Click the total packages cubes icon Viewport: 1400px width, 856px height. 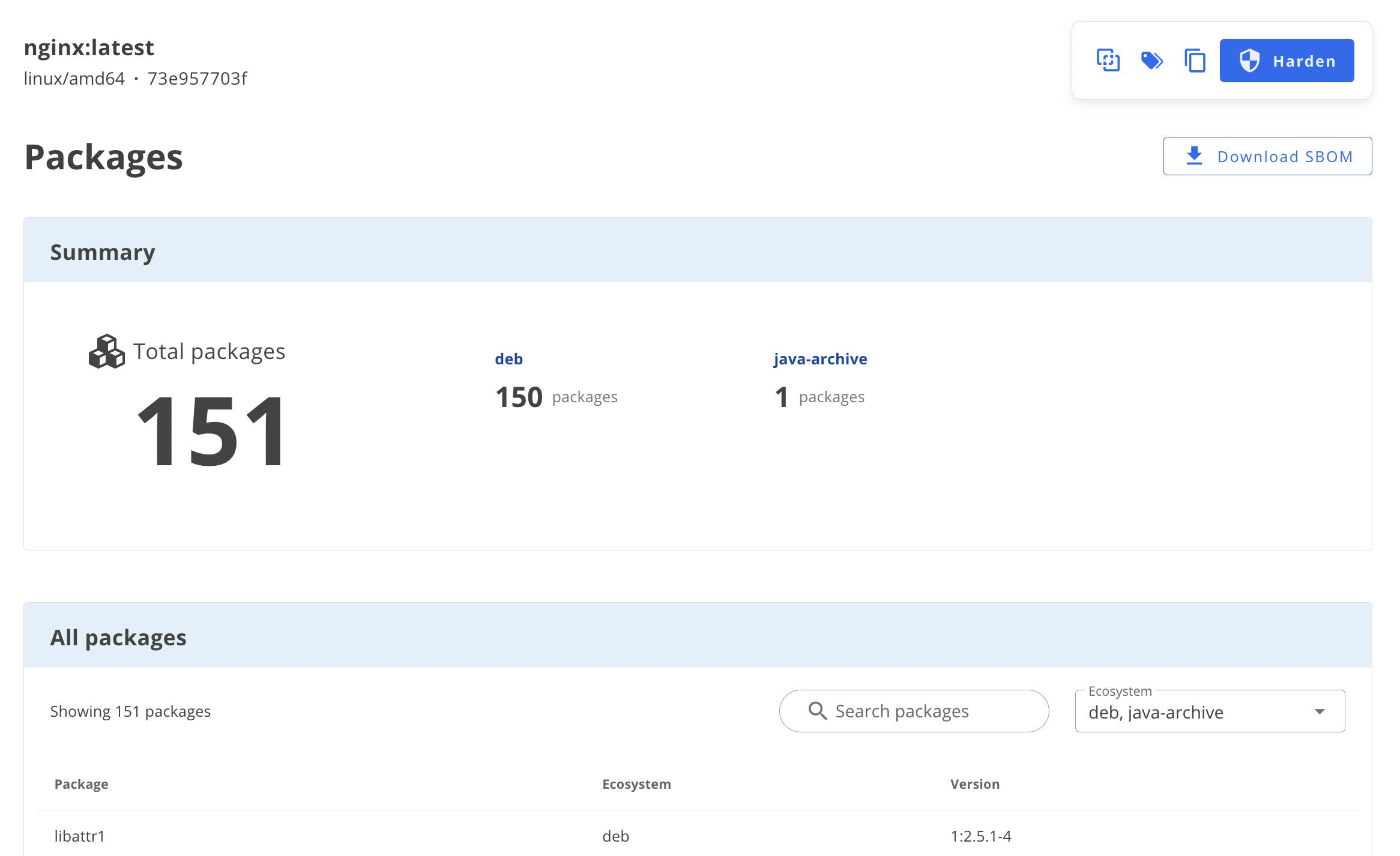tap(106, 351)
